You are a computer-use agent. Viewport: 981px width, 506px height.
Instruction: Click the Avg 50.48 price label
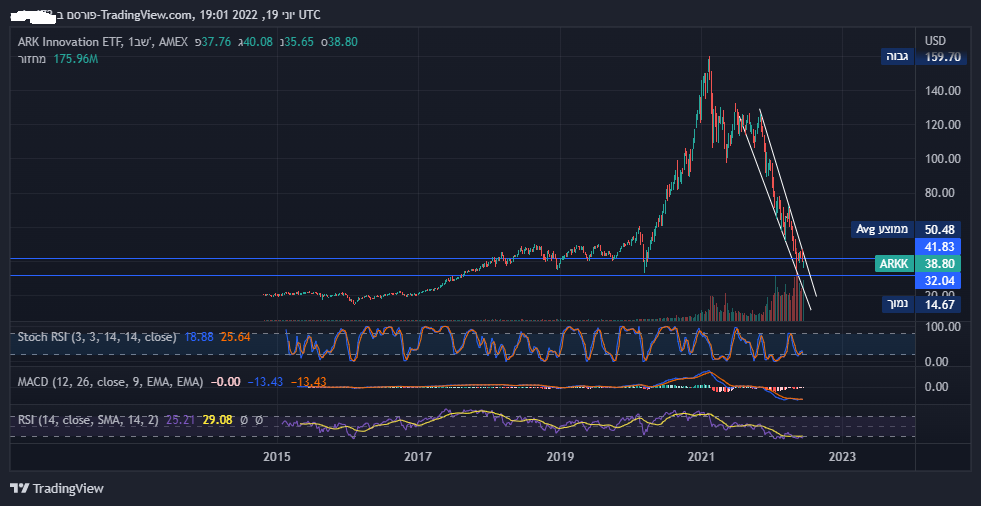[x=908, y=230]
